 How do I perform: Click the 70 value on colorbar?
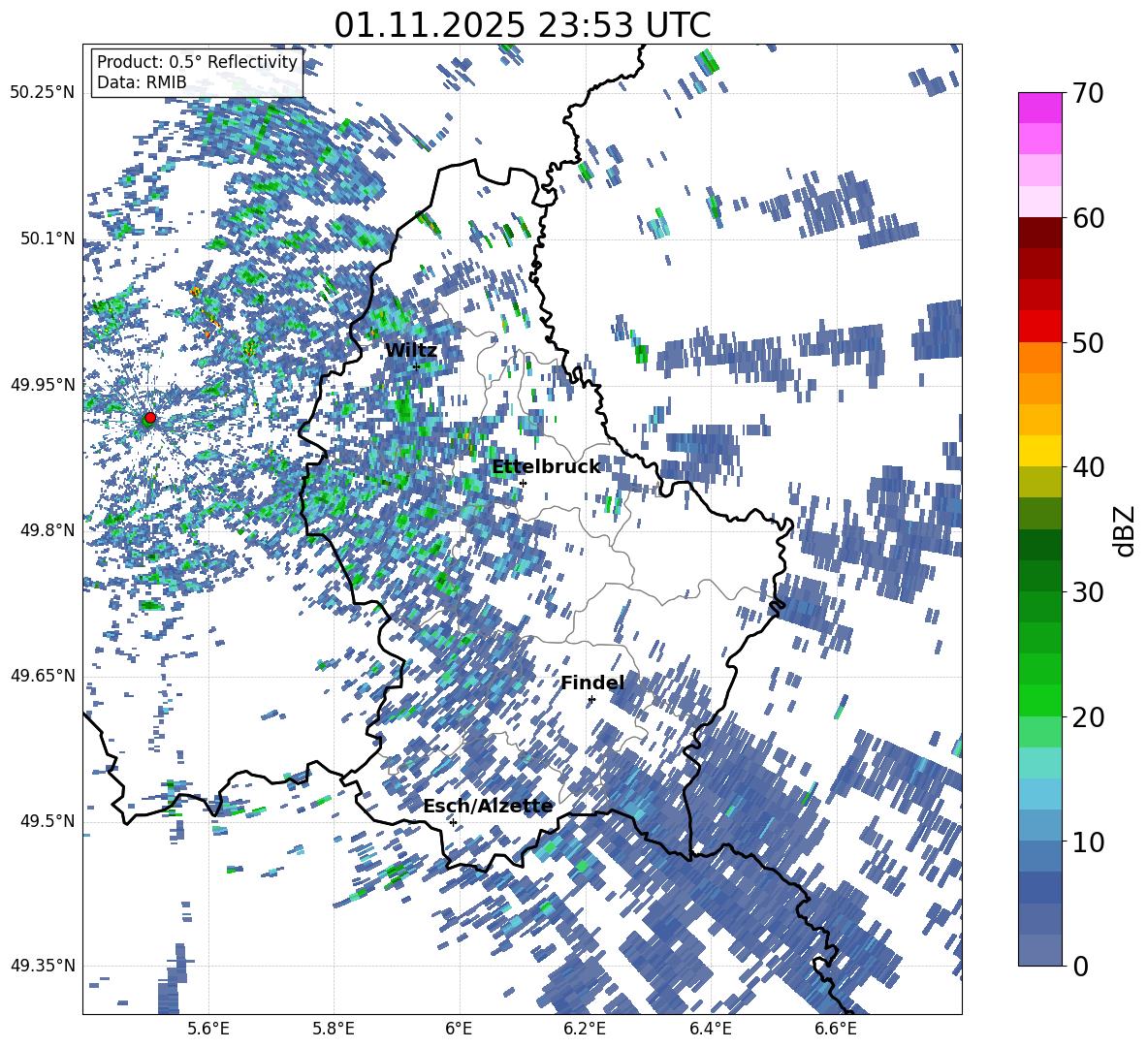pos(1088,94)
